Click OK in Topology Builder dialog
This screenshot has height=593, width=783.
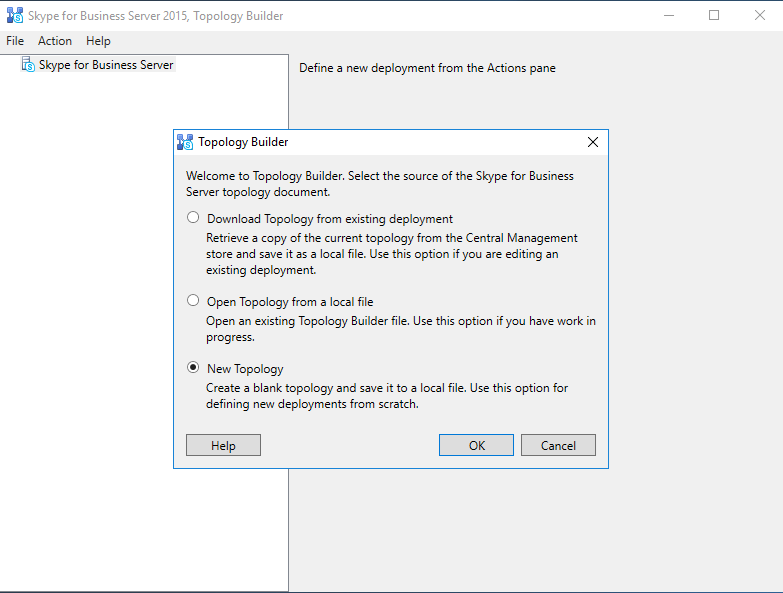pos(476,445)
